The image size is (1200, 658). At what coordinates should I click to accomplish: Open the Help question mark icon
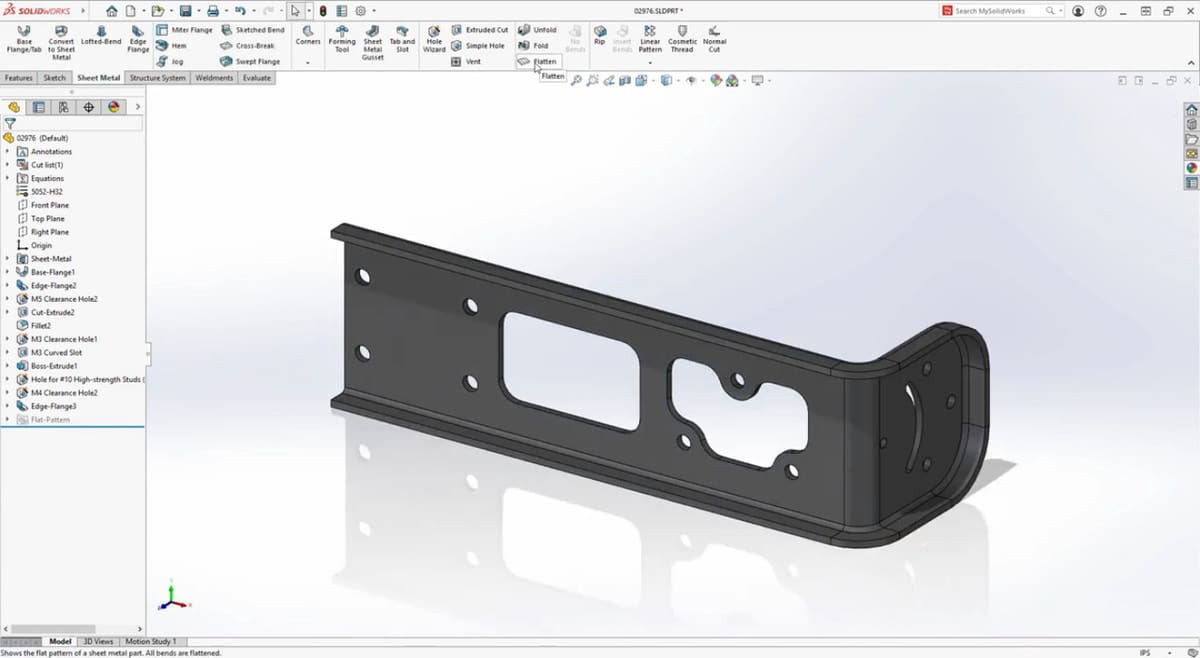click(1101, 11)
